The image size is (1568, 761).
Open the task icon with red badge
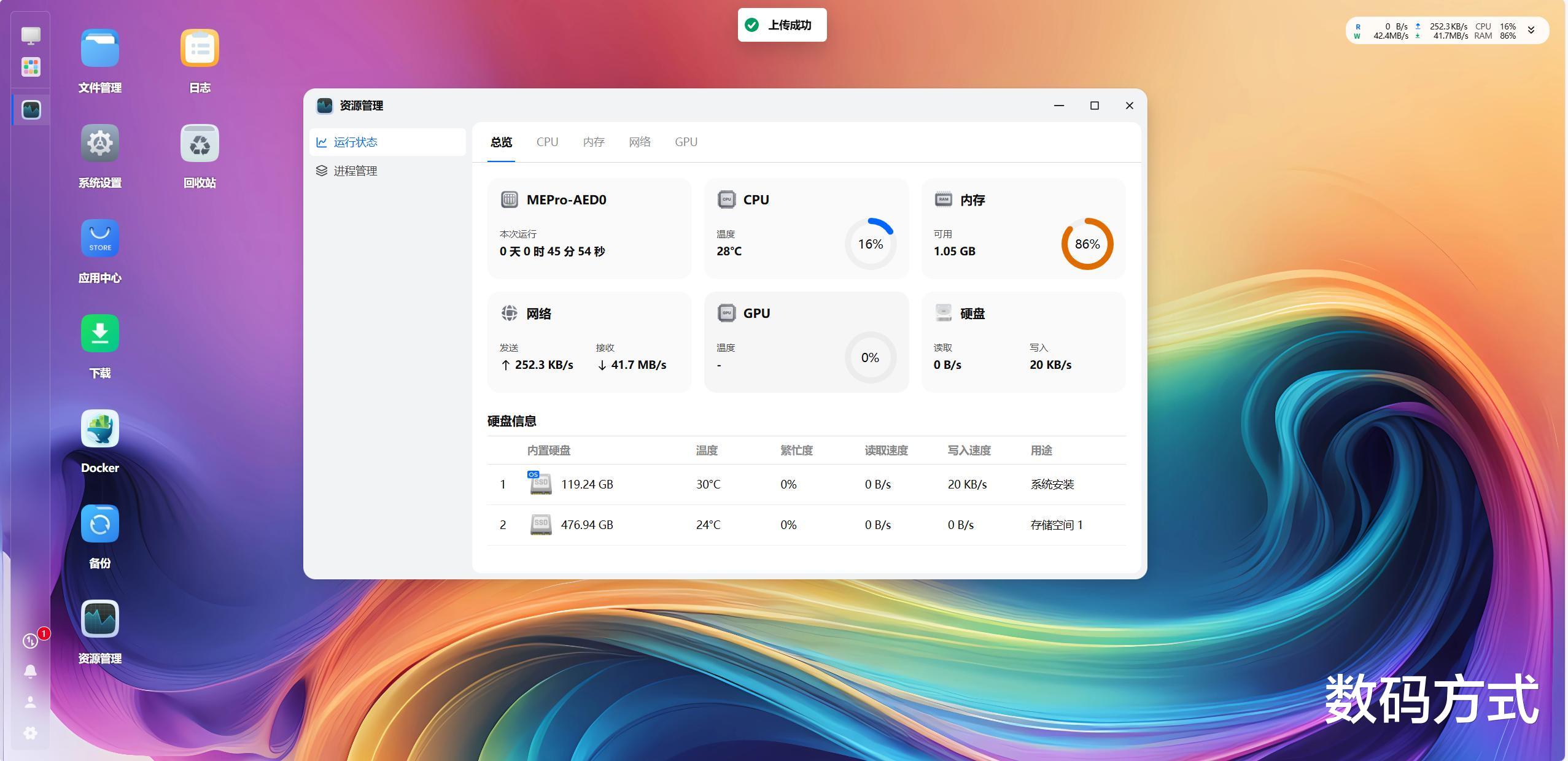(30, 641)
